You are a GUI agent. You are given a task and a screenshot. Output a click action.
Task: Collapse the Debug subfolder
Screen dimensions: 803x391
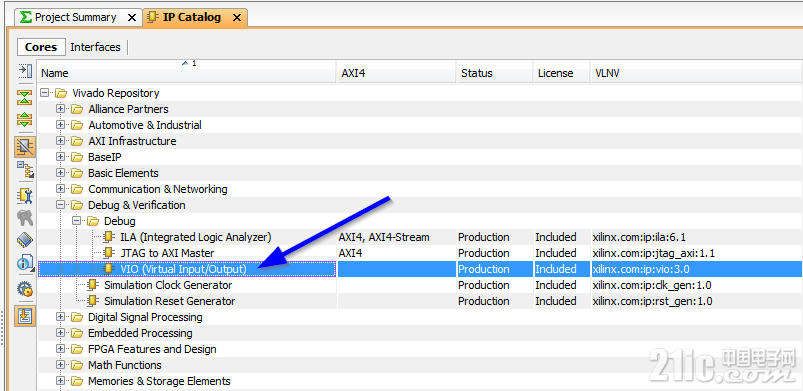coord(76,221)
